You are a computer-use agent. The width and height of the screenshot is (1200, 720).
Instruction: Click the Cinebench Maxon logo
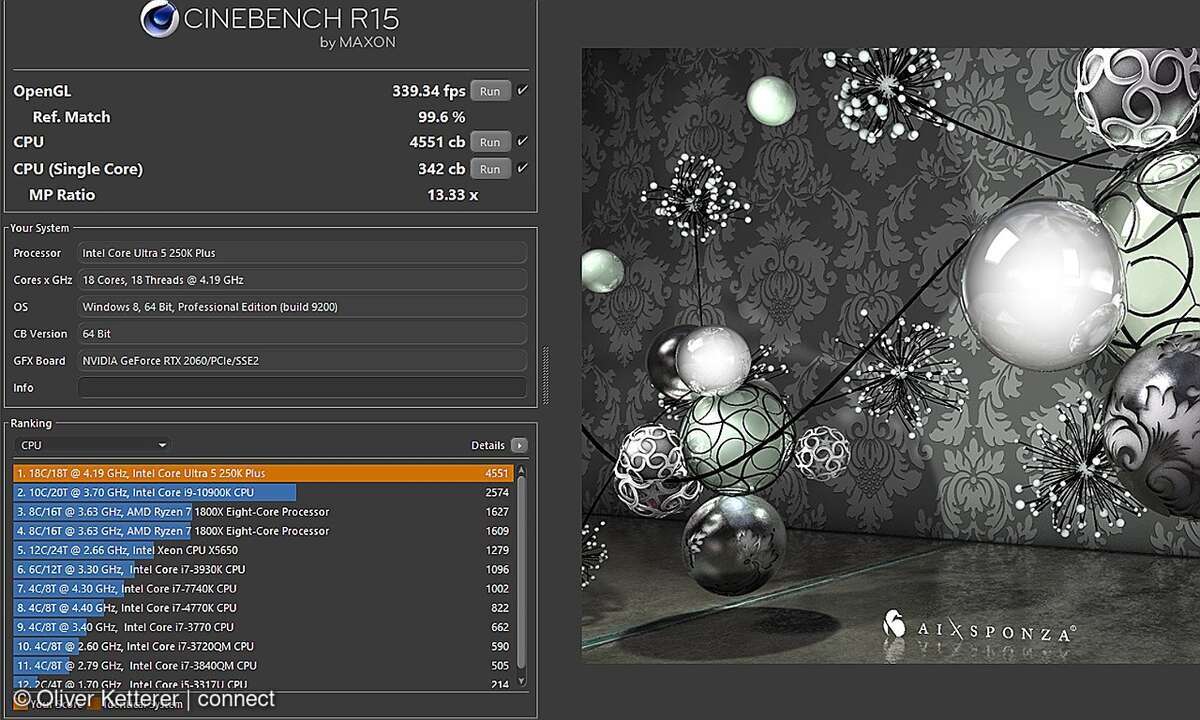160,20
